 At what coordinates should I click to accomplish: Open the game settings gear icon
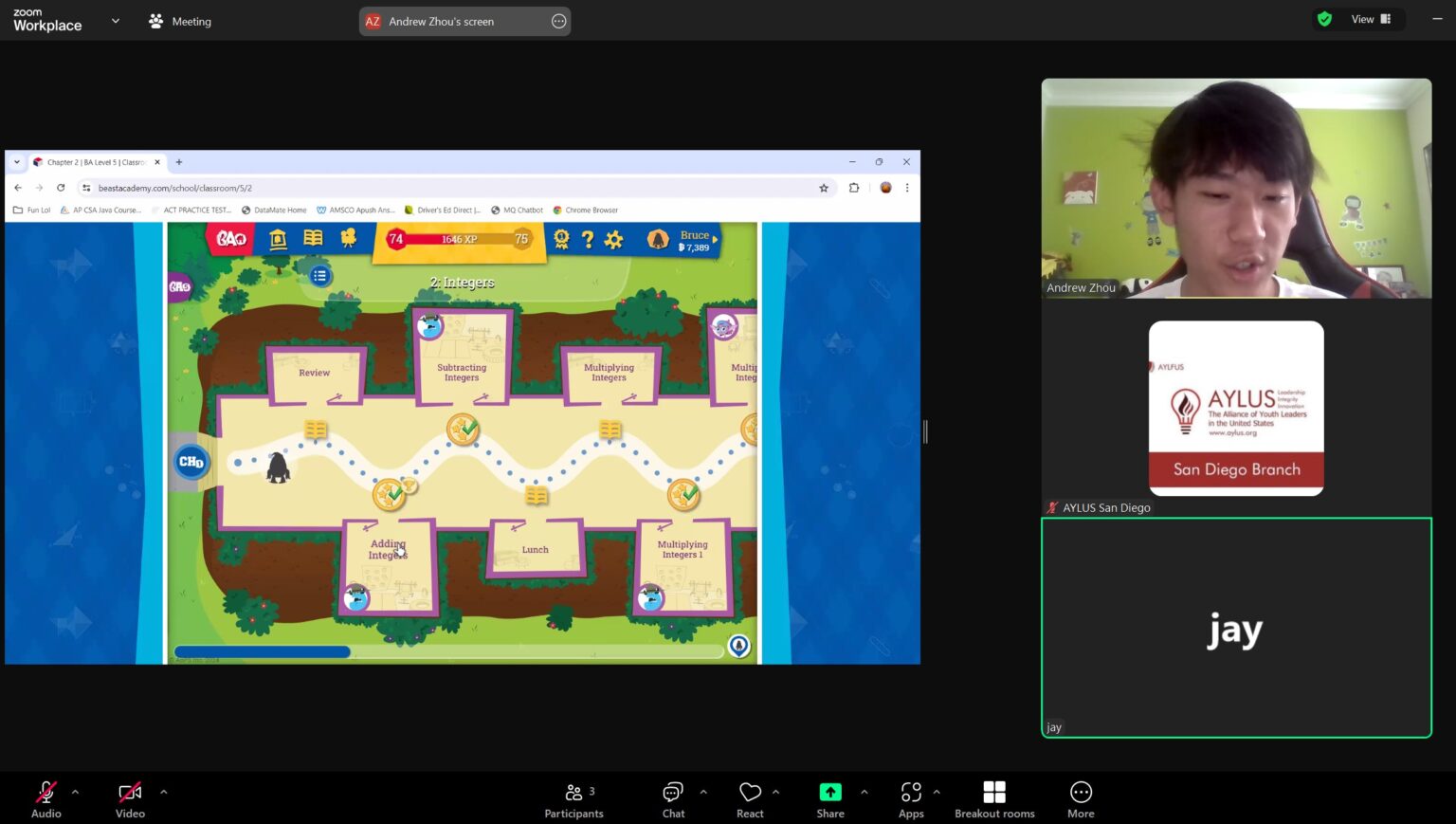[x=613, y=240]
